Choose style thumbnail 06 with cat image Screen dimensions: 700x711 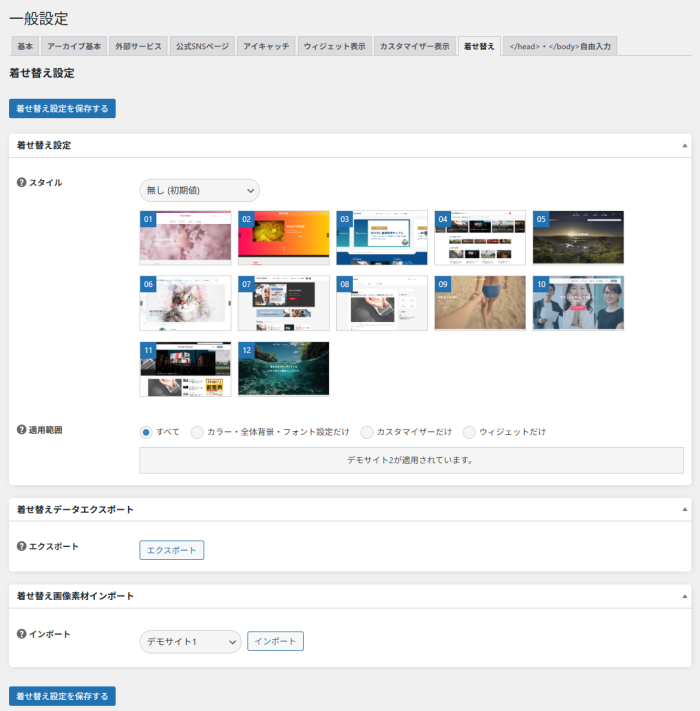pos(185,303)
